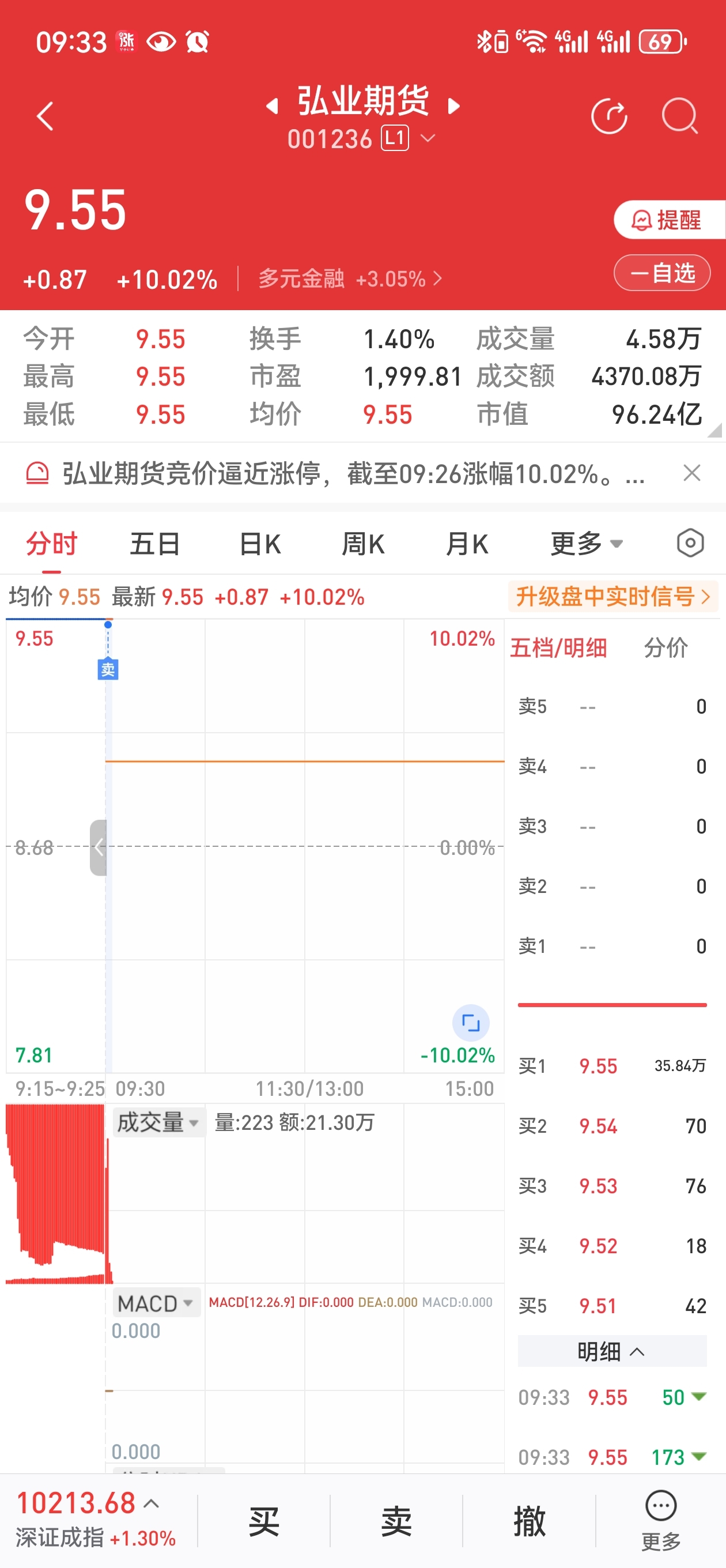Open the 更多 bottom menu icon
Viewport: 726px width, 1568px height.
[661, 1520]
